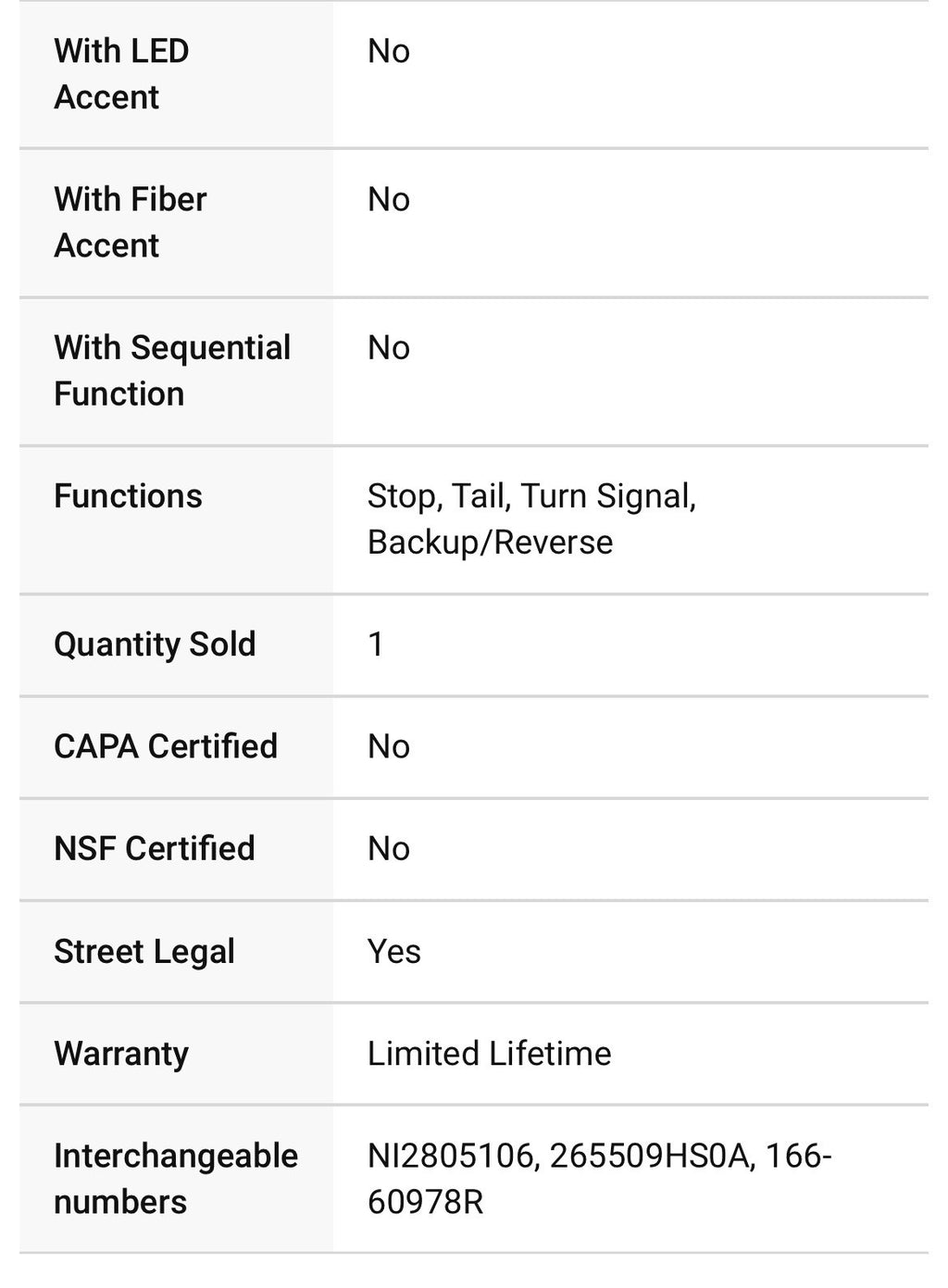The width and height of the screenshot is (948, 1288).
Task: Click the "NSF Certified" label
Action: 155,848
